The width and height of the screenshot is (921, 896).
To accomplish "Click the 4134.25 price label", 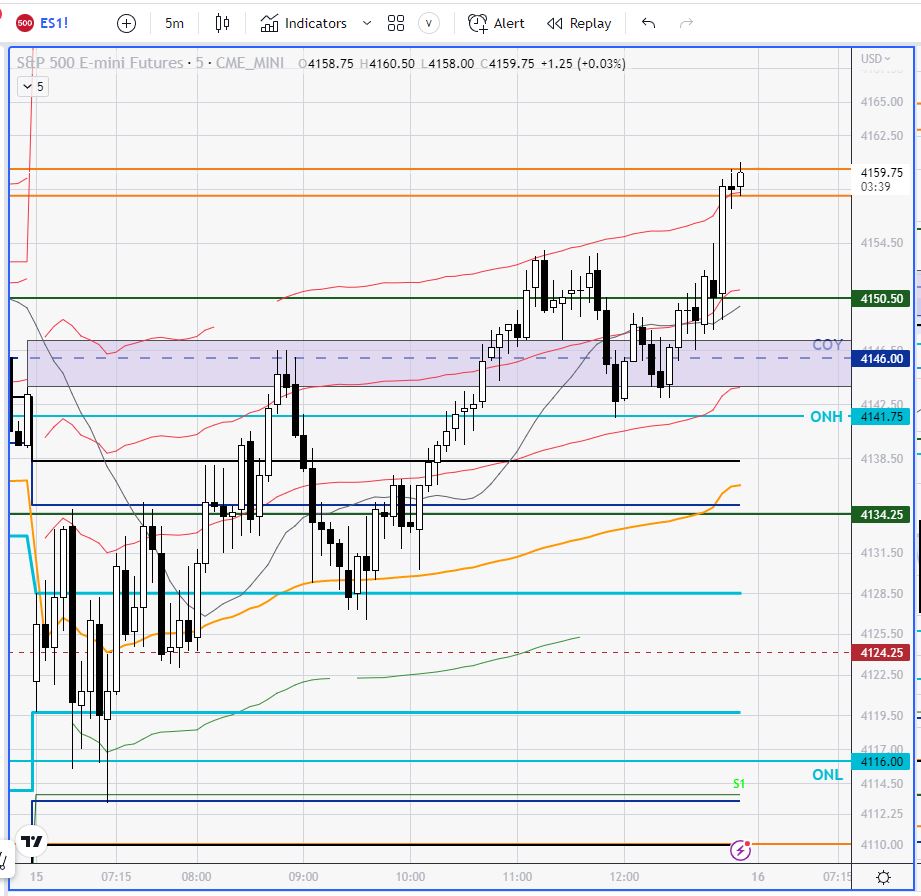I will [880, 515].
